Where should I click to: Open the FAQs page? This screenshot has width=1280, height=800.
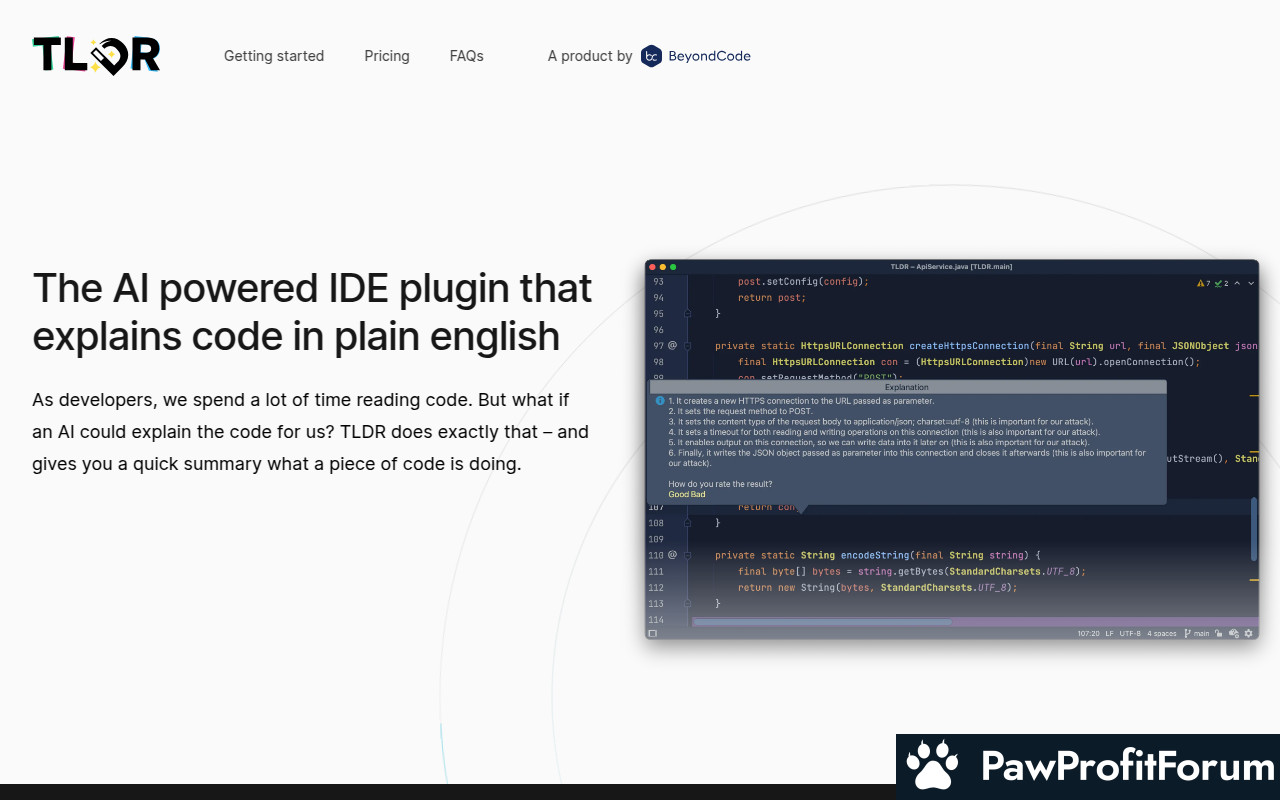[466, 56]
